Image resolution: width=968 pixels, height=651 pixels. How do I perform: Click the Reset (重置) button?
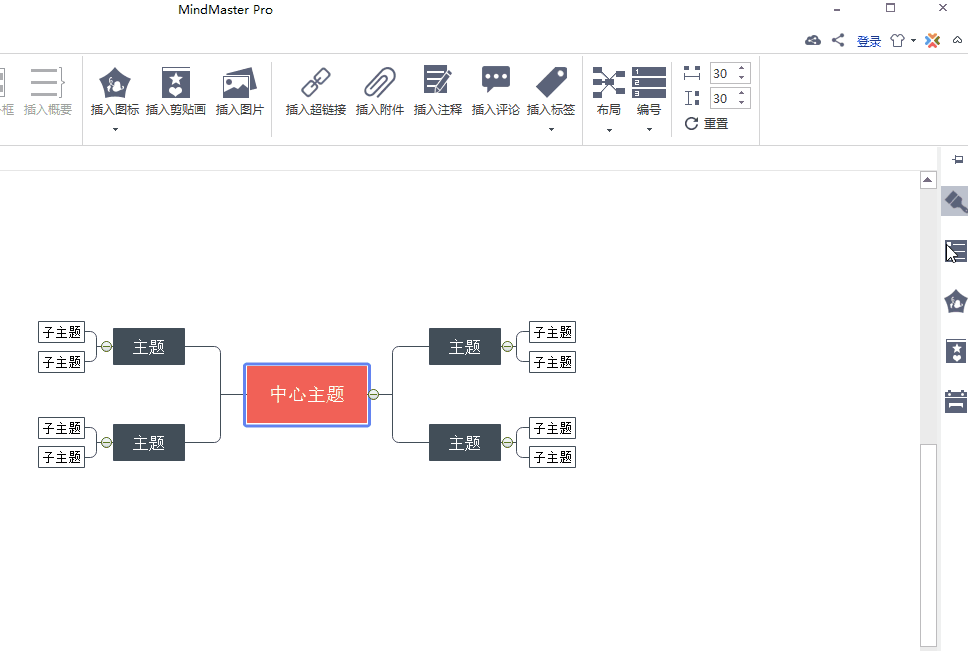click(706, 123)
